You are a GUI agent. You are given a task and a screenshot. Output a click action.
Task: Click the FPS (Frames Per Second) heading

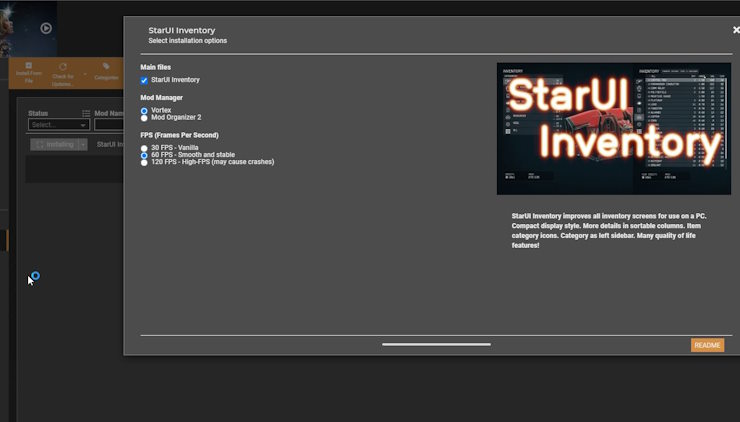click(x=179, y=135)
